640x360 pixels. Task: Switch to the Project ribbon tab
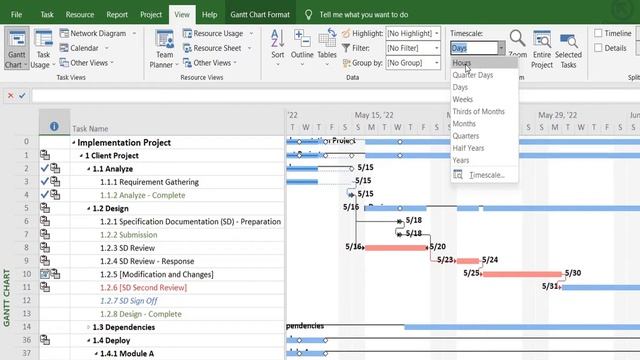click(x=151, y=15)
